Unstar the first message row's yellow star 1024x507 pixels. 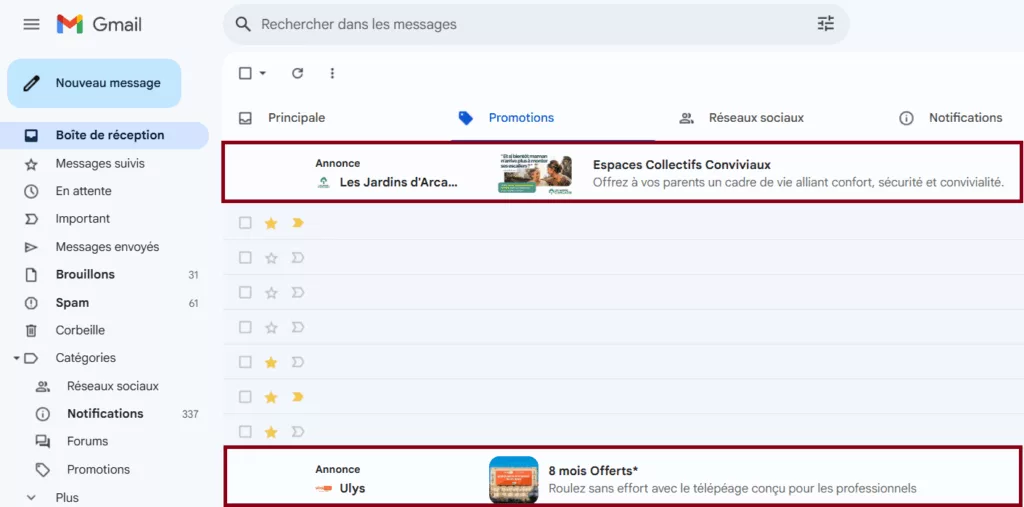click(x=271, y=223)
